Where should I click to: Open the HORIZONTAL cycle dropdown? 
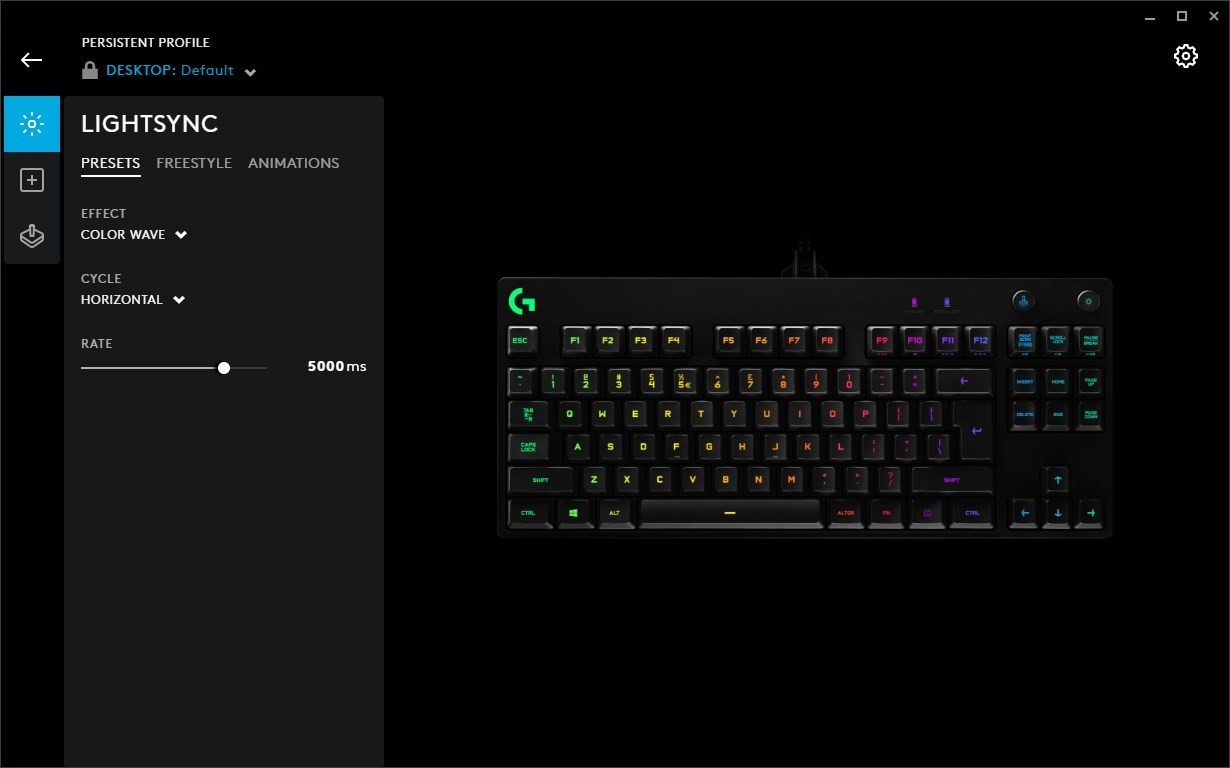coord(133,300)
